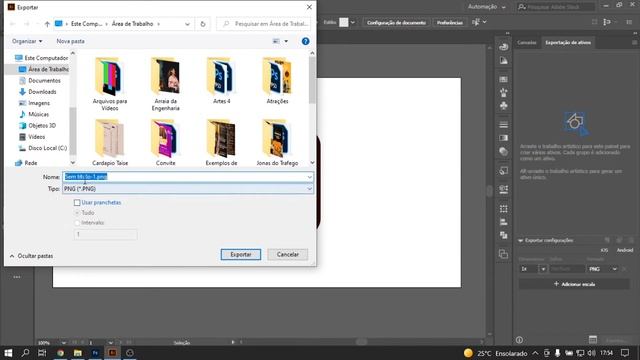Open Align panel icon in Illustrator dock

coord(503,222)
